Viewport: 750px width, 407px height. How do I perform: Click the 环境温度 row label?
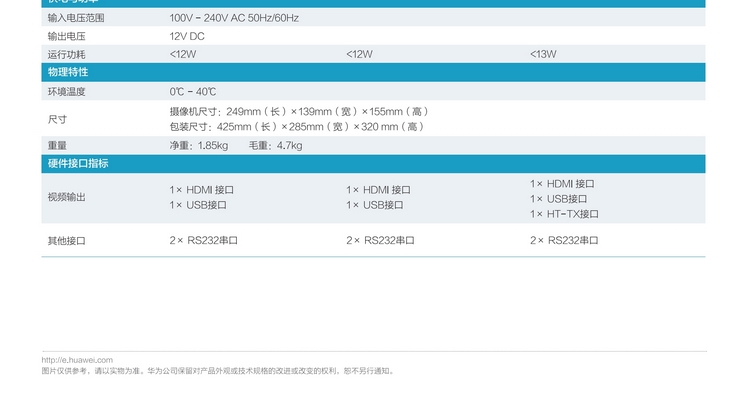[x=65, y=91]
